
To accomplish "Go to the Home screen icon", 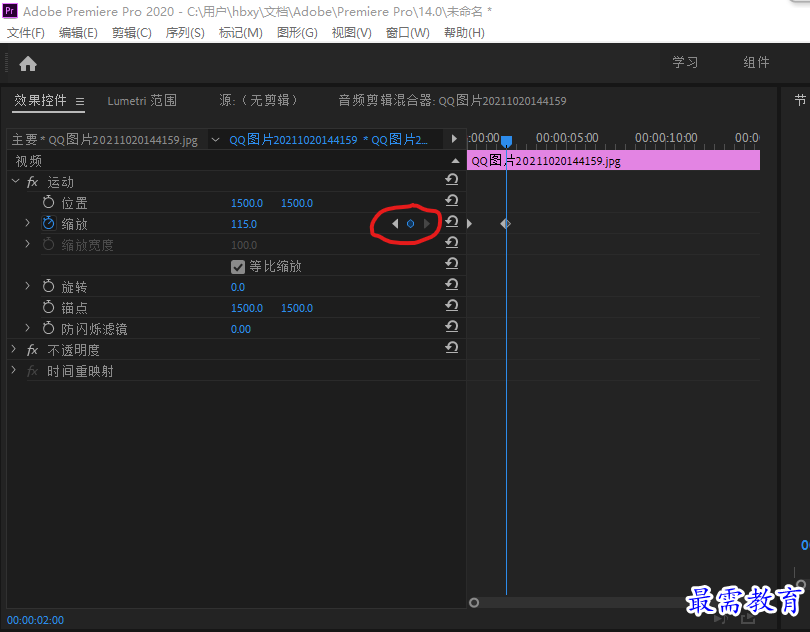I will (28, 64).
